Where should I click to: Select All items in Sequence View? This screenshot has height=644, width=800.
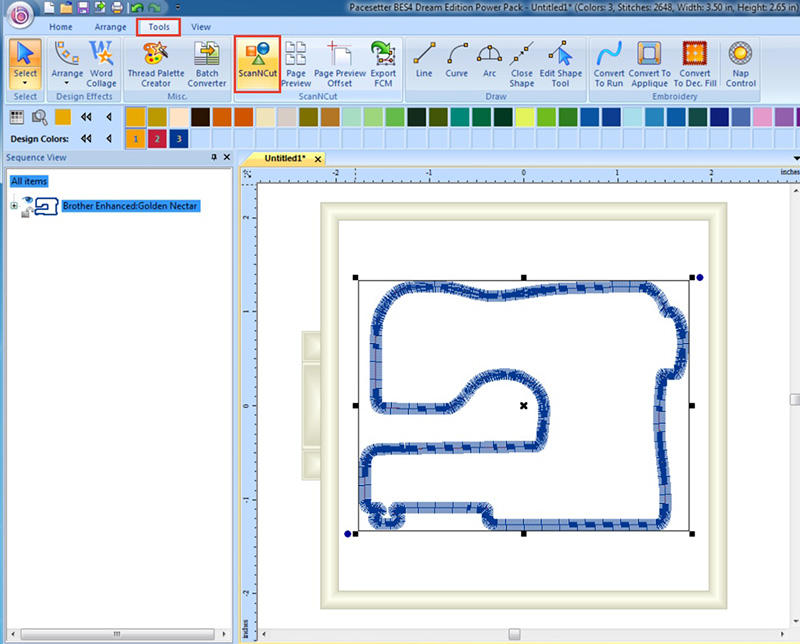pyautogui.click(x=29, y=181)
